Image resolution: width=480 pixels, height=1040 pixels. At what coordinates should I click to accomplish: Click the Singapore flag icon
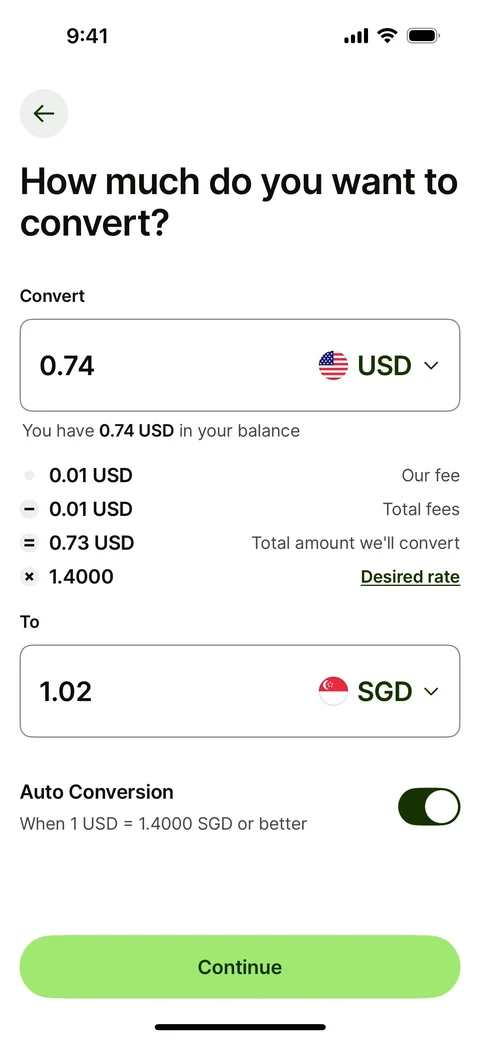[x=333, y=691]
